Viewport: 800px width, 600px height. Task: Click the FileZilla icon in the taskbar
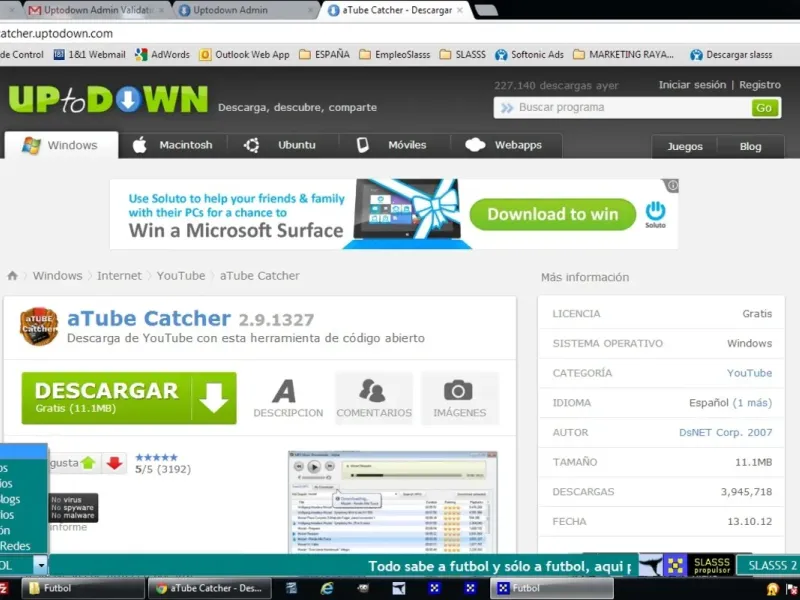click(x=4, y=588)
